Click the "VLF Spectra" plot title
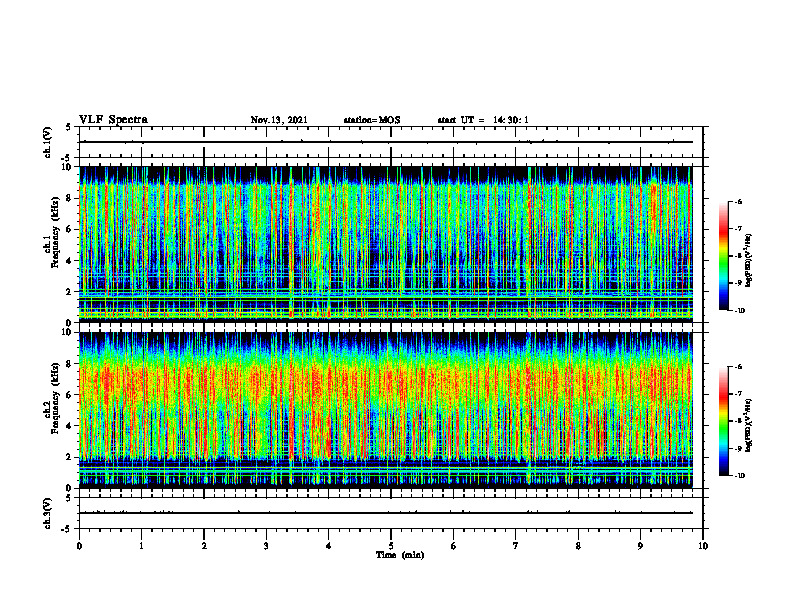 coord(113,120)
